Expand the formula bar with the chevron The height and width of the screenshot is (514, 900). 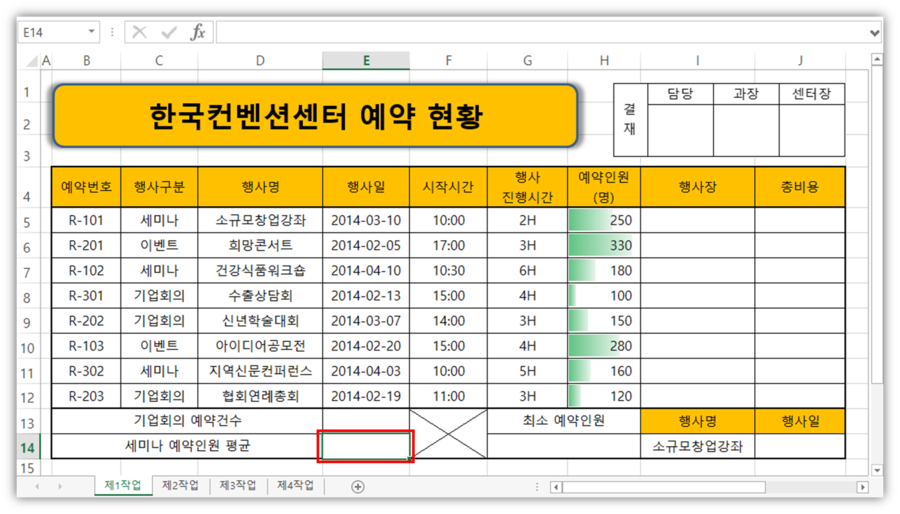(876, 33)
